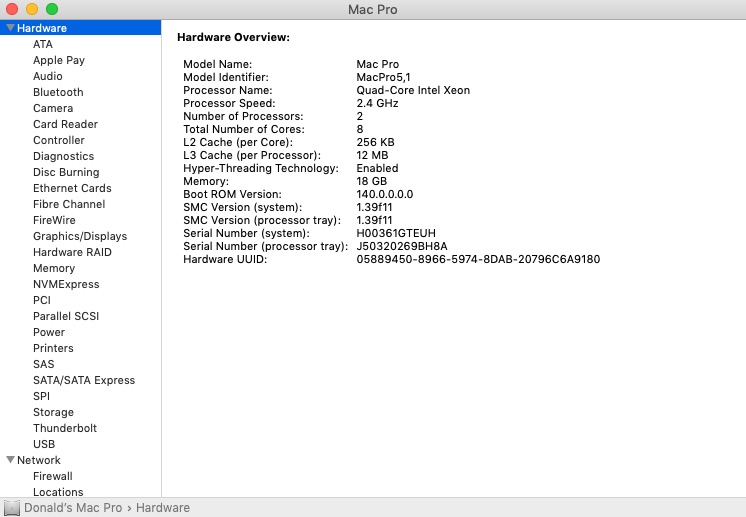This screenshot has width=746, height=517.
Task: Click the 2.4 GHz processor speed value
Action: 377,103
